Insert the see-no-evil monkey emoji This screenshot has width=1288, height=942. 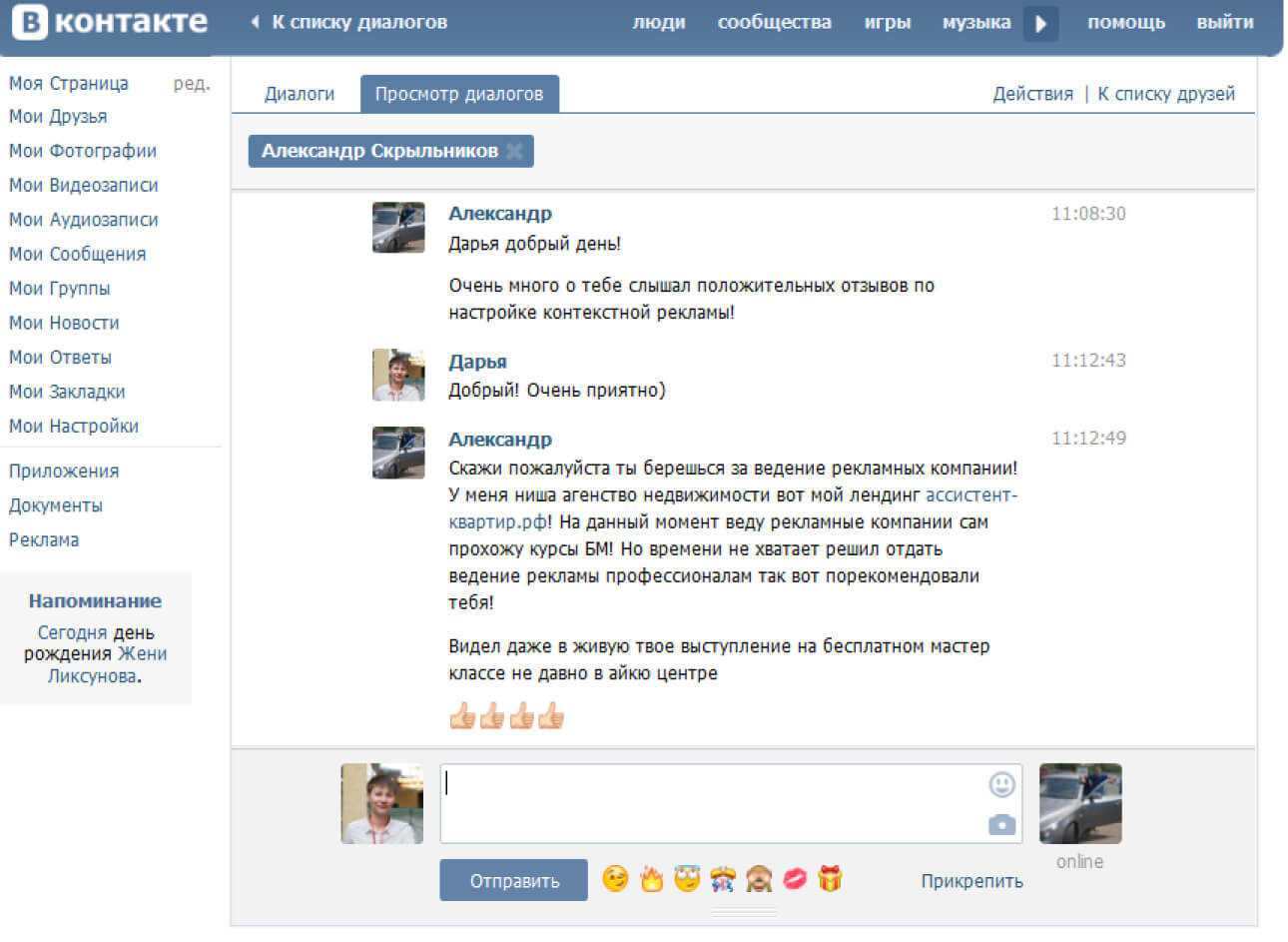click(759, 879)
